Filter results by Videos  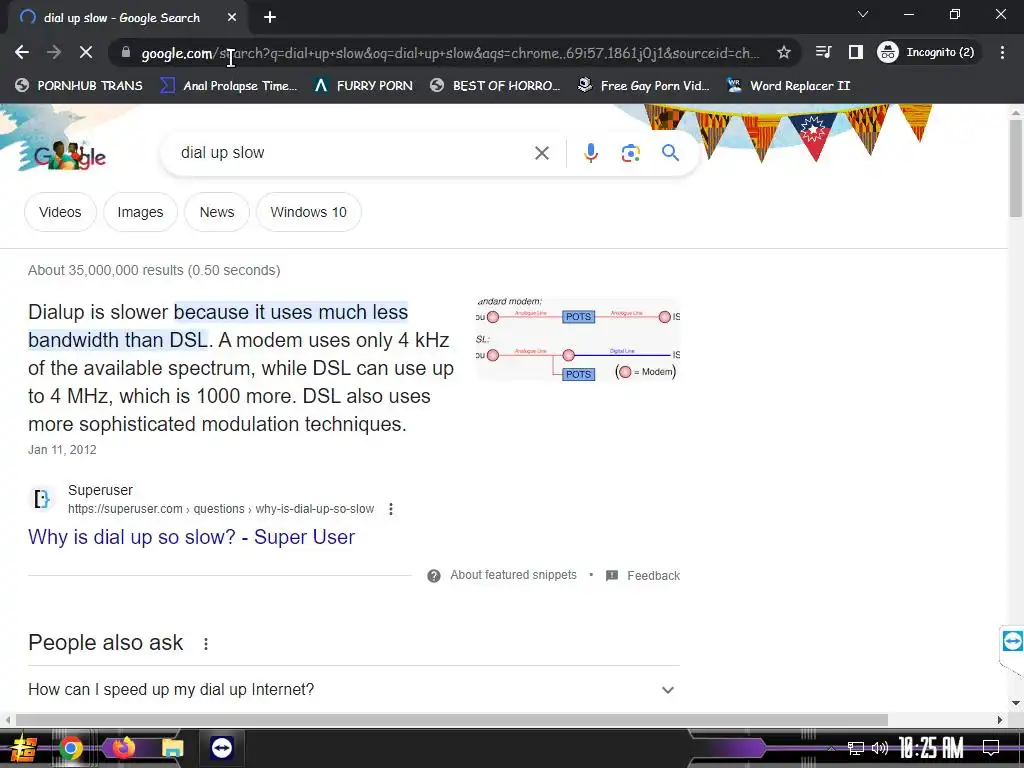pos(60,212)
